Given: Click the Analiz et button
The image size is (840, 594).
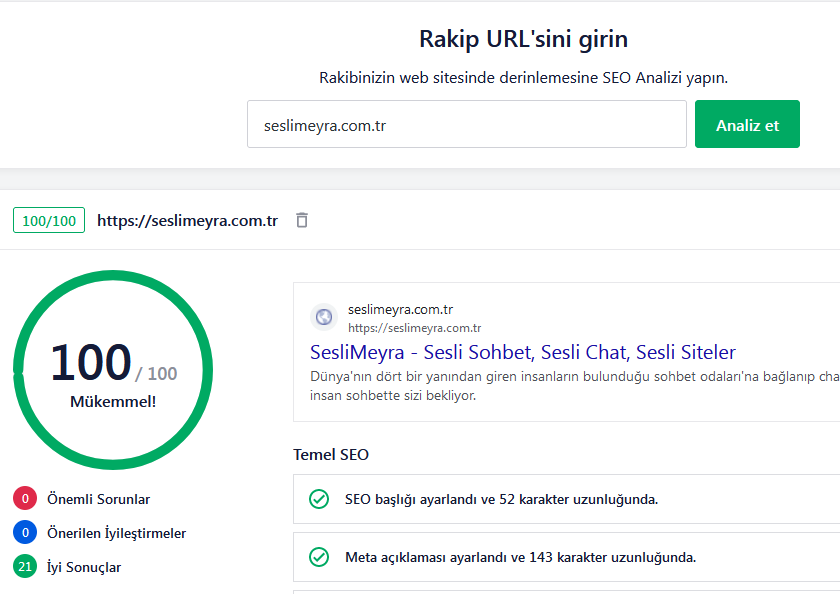Looking at the screenshot, I should tap(747, 124).
